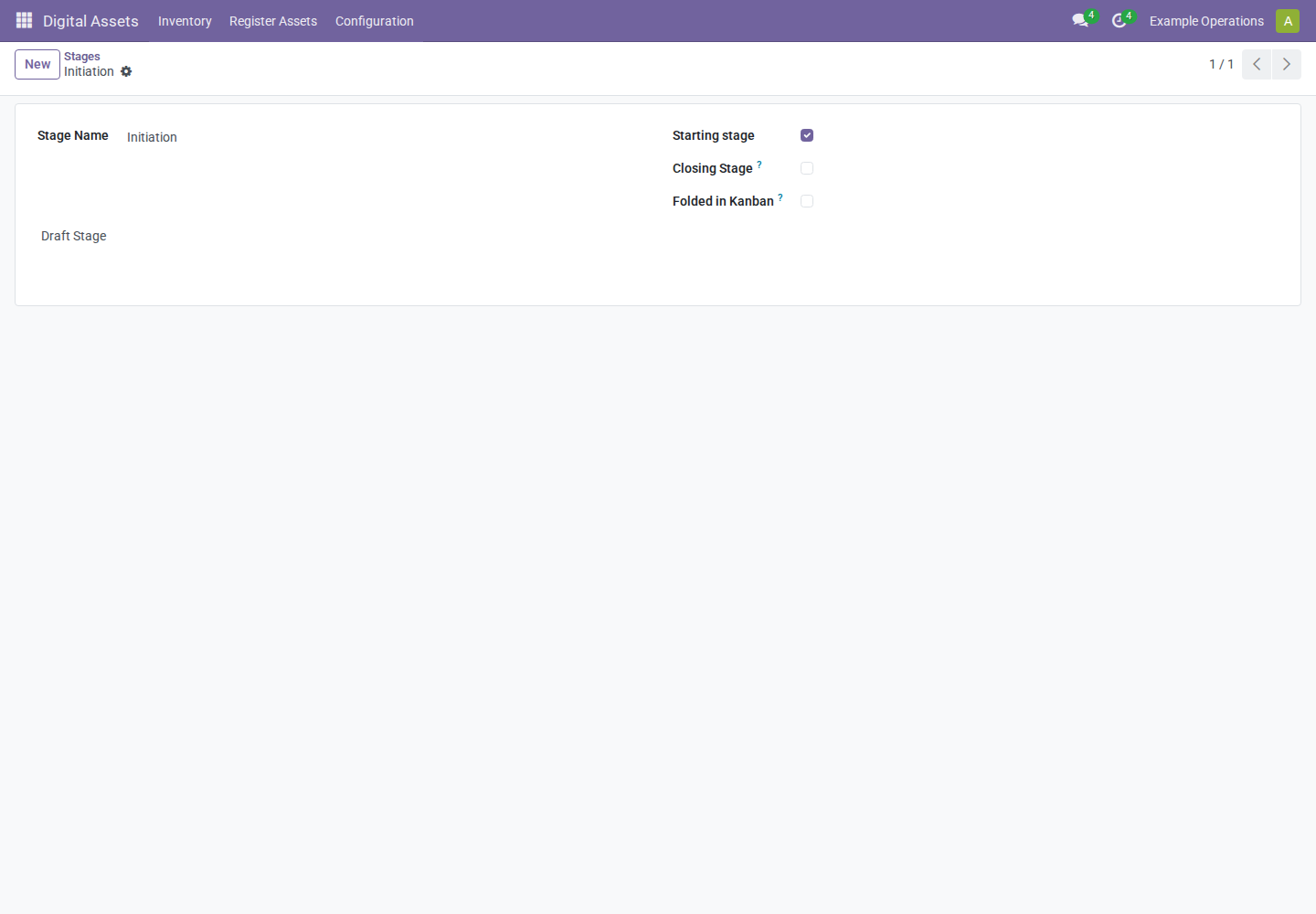Uncheck the Starting stage checkbox
Viewport: 1316px width, 914px height.
point(807,135)
